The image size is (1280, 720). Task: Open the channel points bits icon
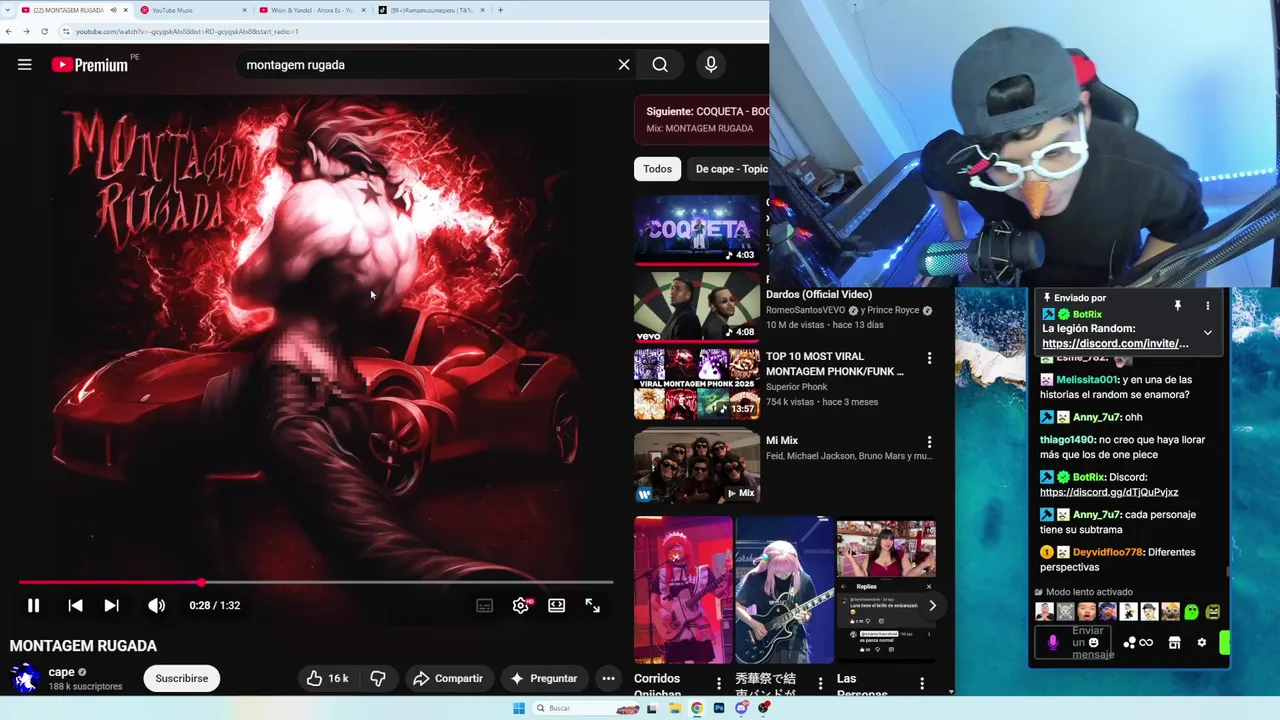click(1130, 643)
